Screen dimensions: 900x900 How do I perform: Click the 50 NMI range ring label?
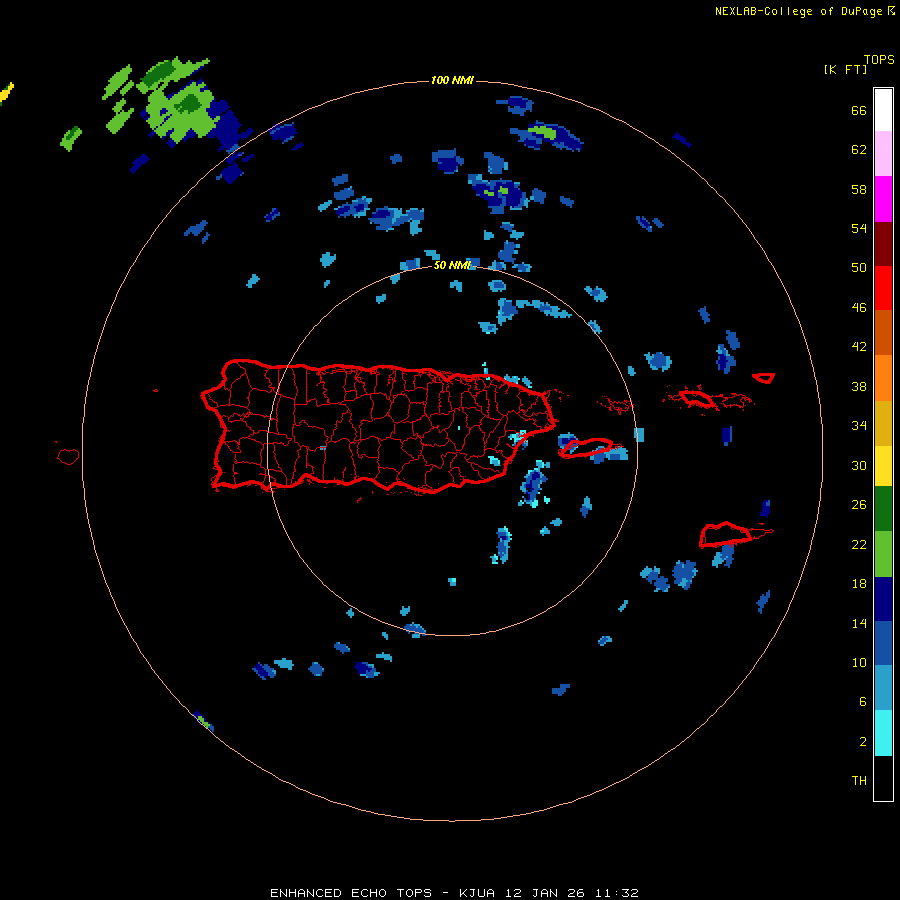[452, 265]
